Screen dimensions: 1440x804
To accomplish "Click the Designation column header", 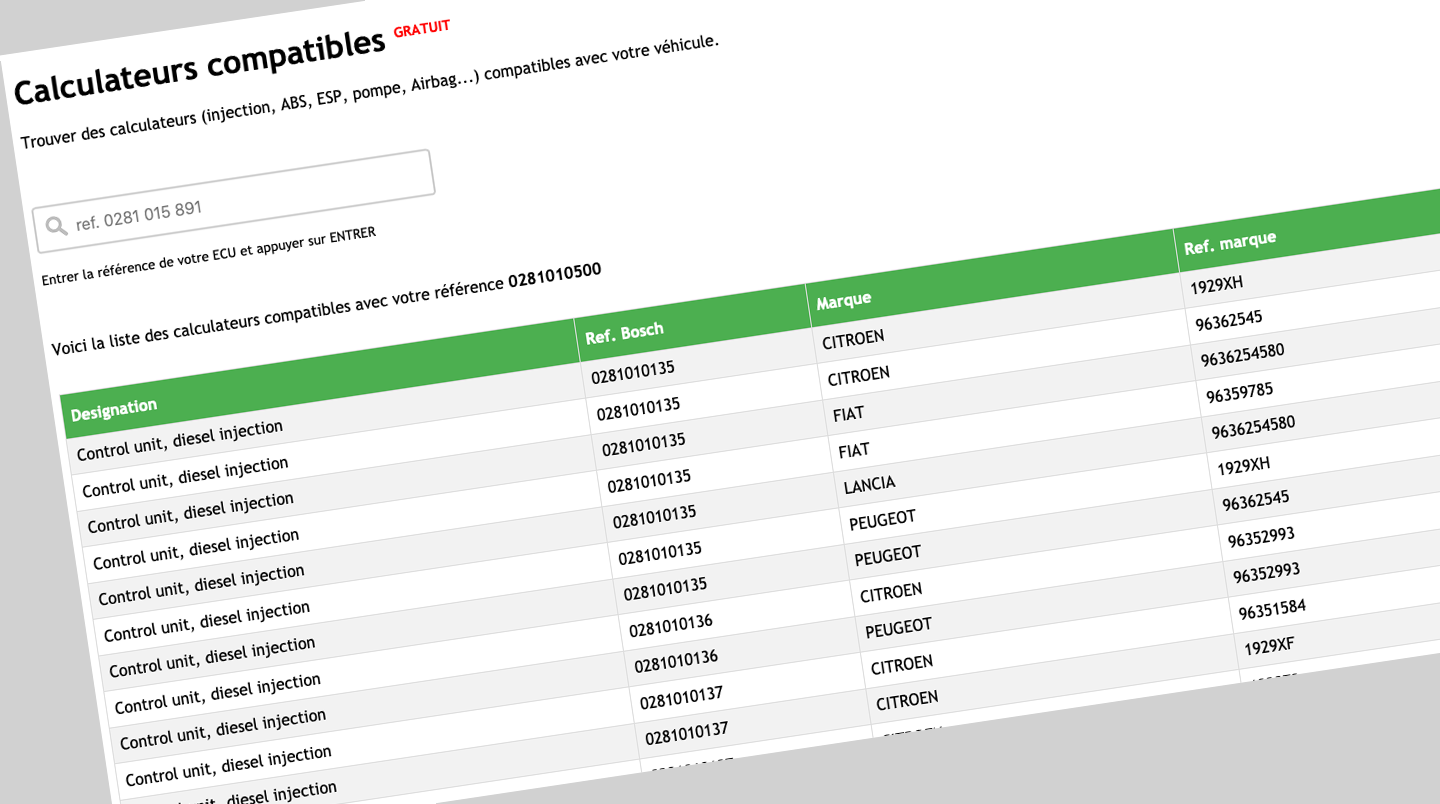I will [321, 380].
